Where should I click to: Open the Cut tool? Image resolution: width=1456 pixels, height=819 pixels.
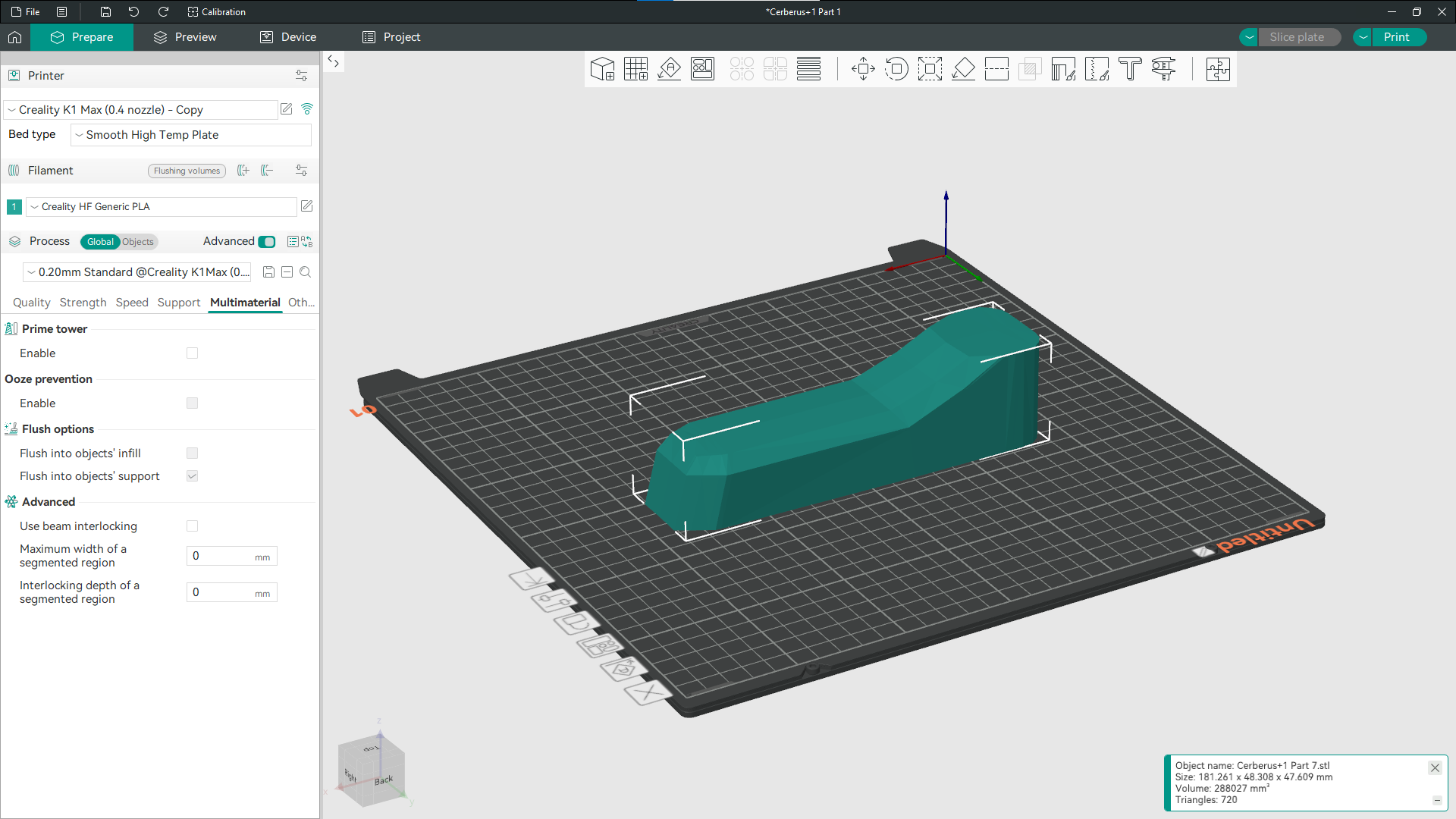(996, 69)
